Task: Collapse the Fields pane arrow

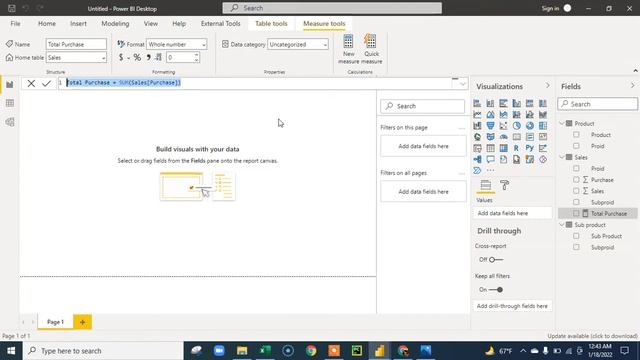Action: click(x=632, y=86)
